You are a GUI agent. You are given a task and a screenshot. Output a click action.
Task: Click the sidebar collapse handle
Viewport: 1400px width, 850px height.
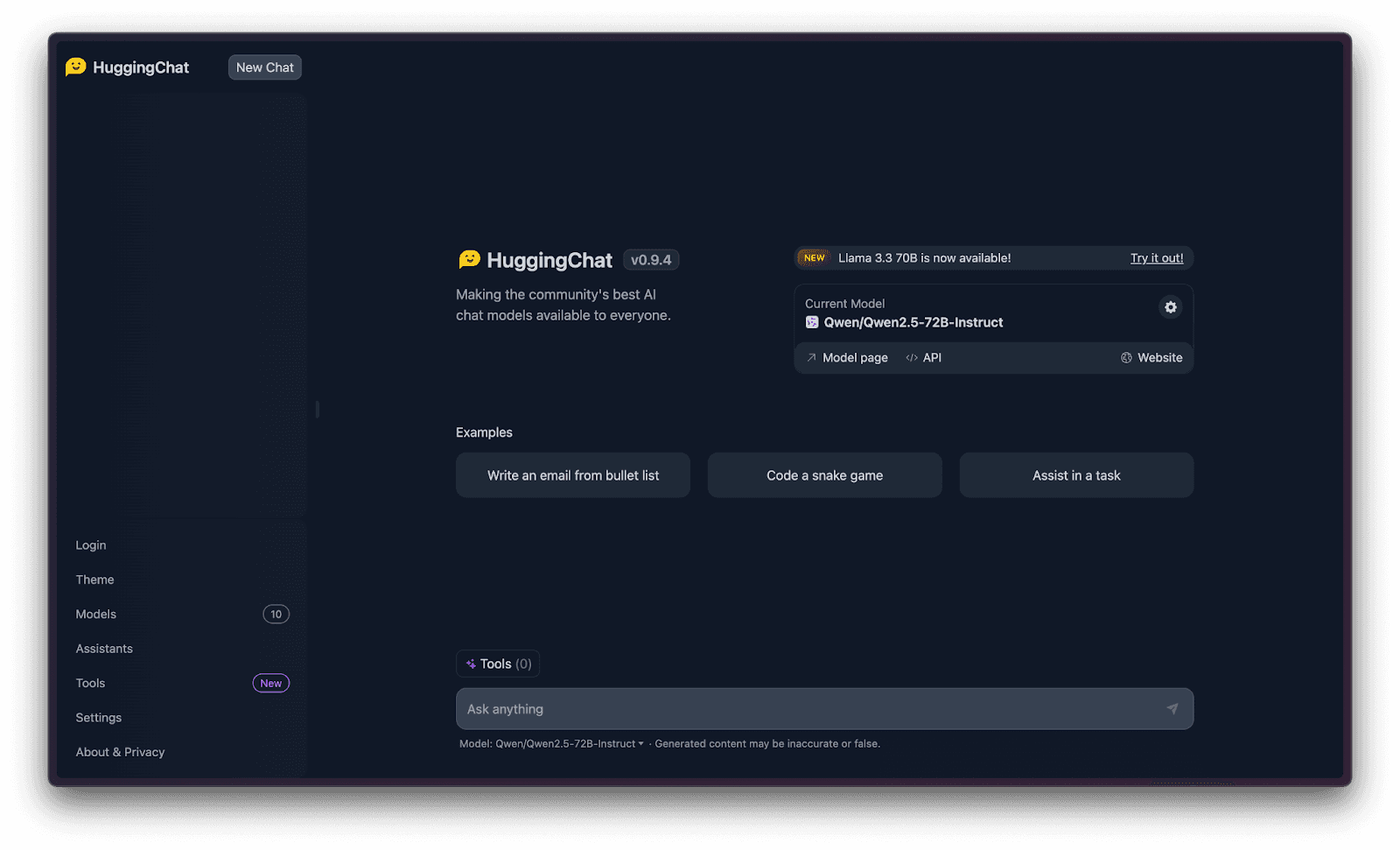point(318,409)
